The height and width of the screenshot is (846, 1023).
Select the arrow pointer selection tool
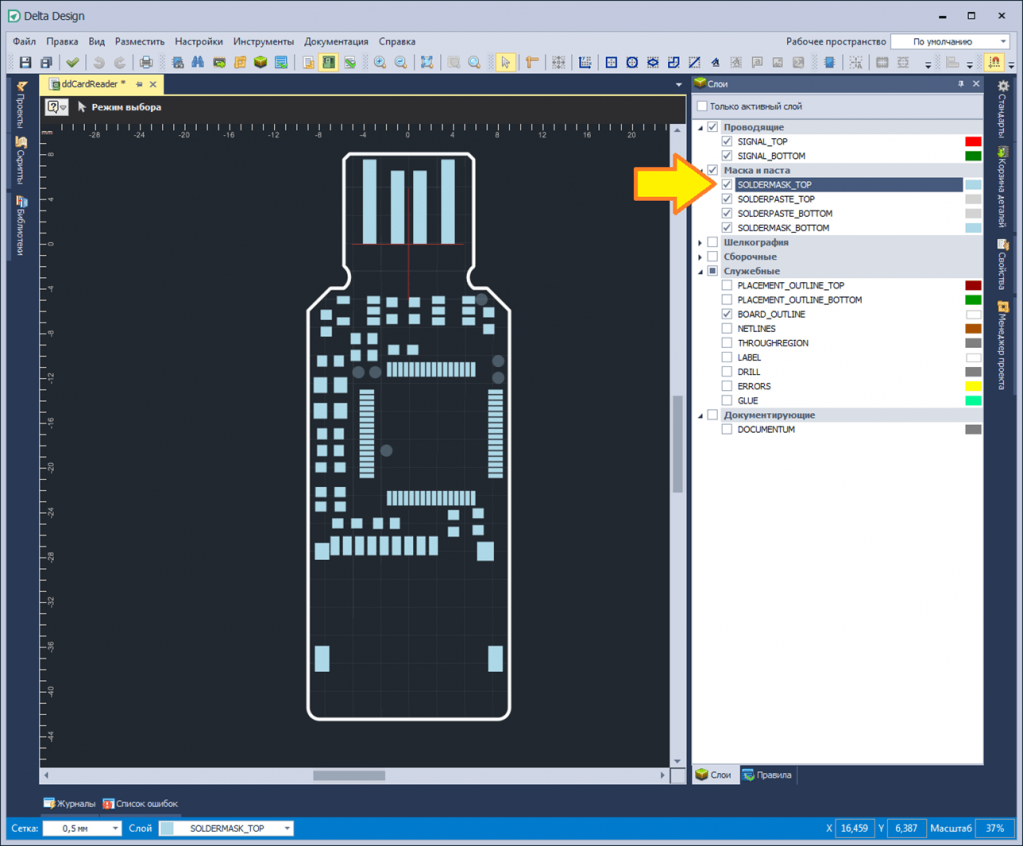point(506,63)
